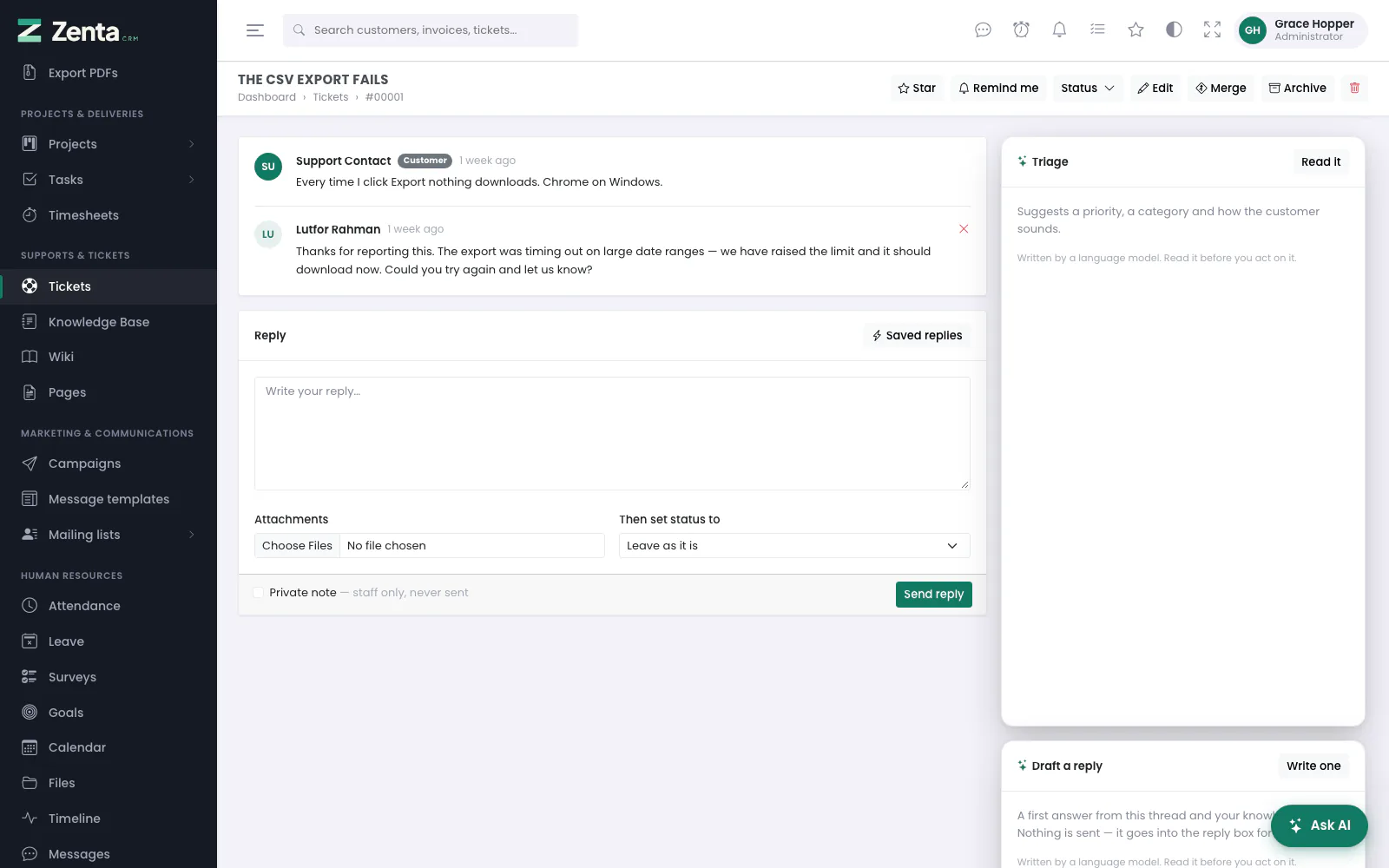Click the favorites star icon in header
This screenshot has width=1389, height=868.
(x=1136, y=30)
